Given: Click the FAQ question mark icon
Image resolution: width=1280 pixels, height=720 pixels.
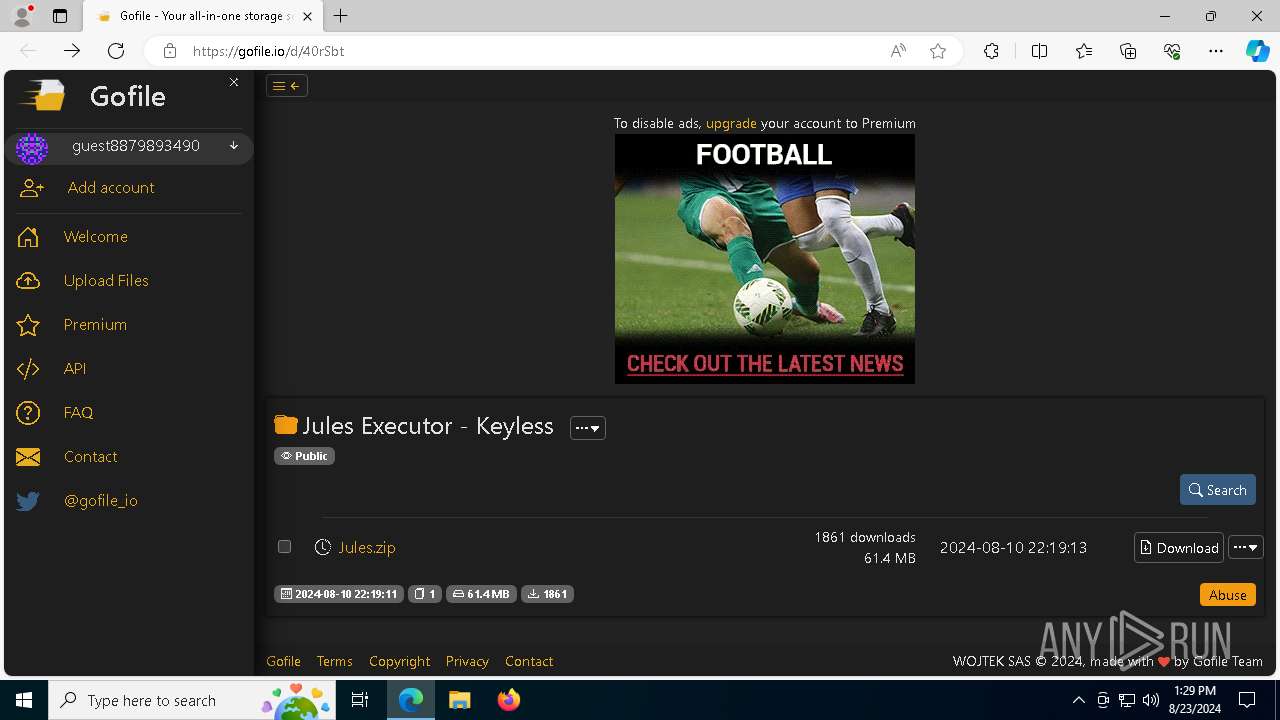Looking at the screenshot, I should click(x=28, y=413).
